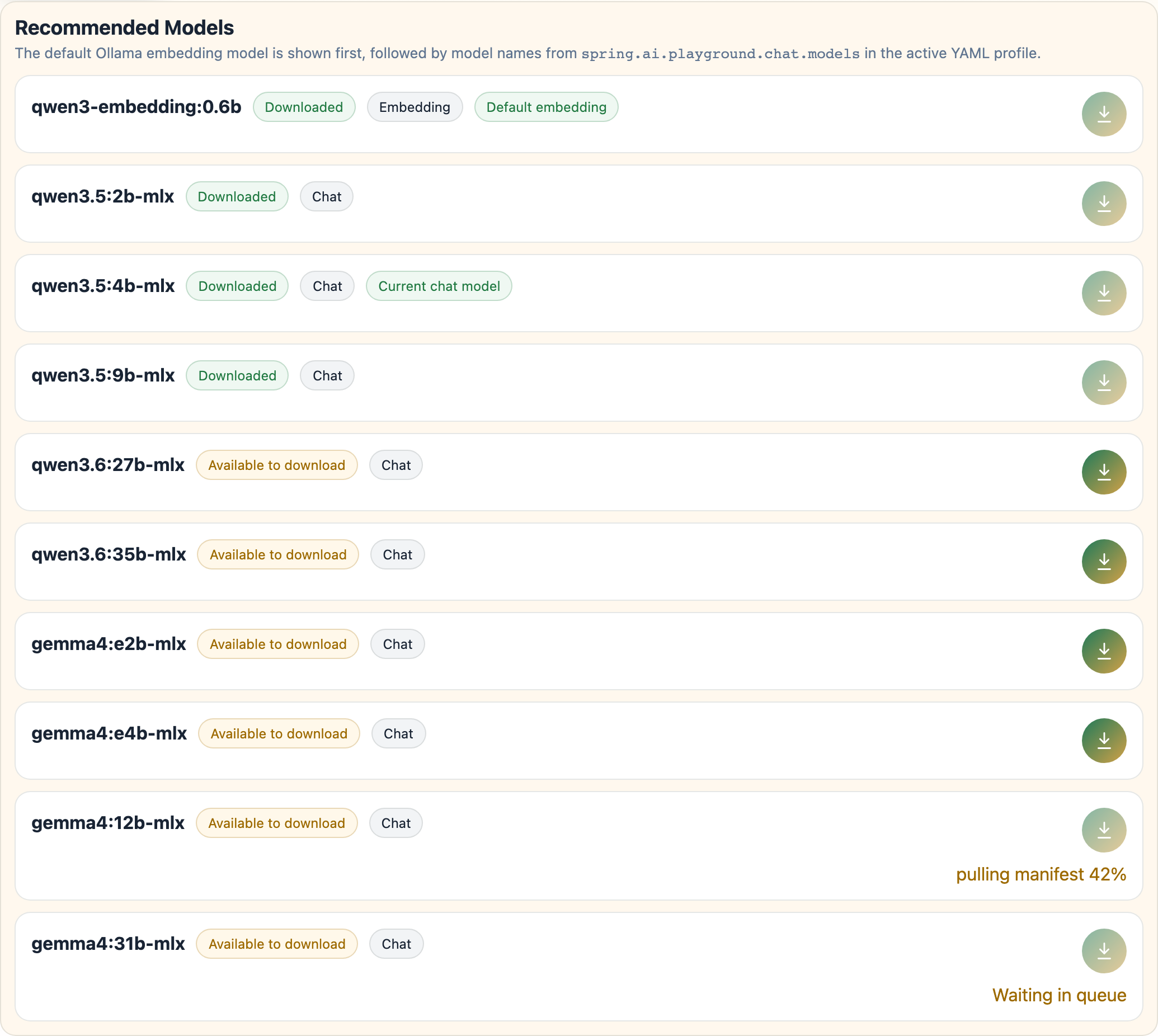Click Downloaded badge on qwen3-embedding:0.6b
The height and width of the screenshot is (1036, 1158).
[303, 107]
